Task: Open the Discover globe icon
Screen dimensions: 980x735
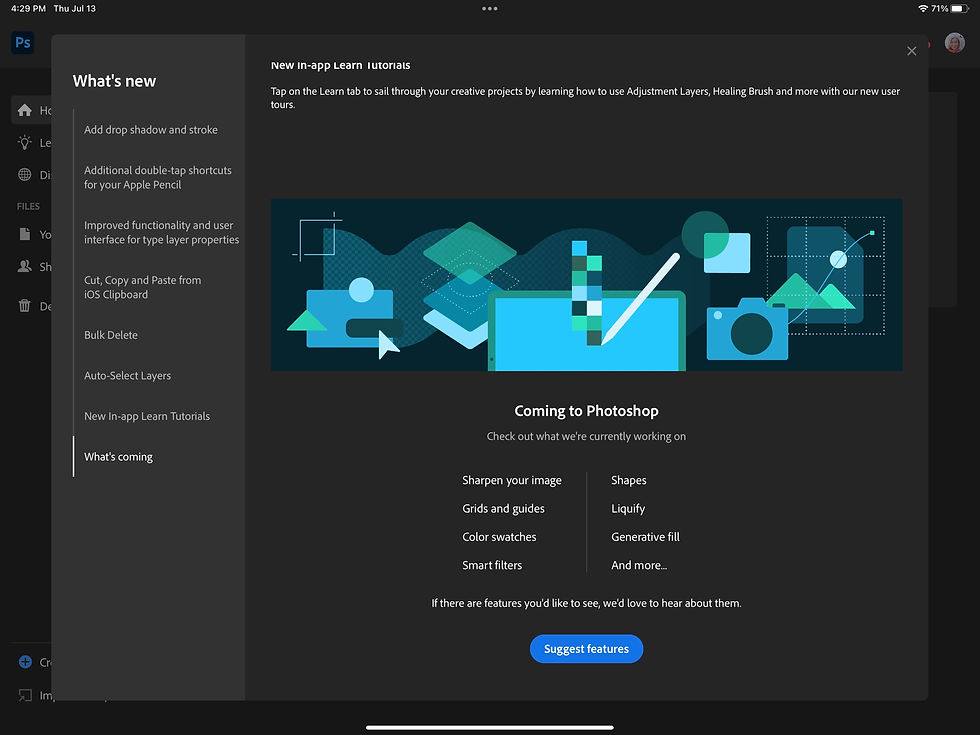Action: tap(24, 174)
